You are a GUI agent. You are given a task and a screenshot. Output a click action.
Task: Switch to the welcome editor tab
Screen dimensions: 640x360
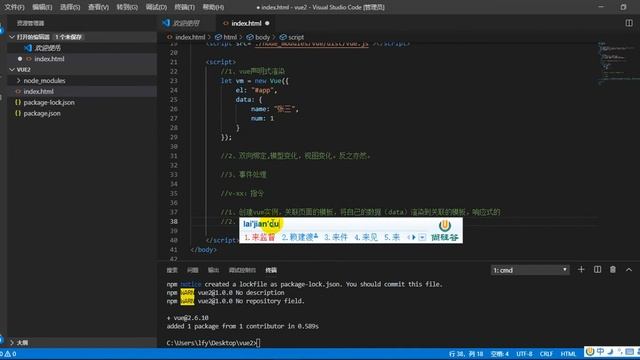[186, 23]
